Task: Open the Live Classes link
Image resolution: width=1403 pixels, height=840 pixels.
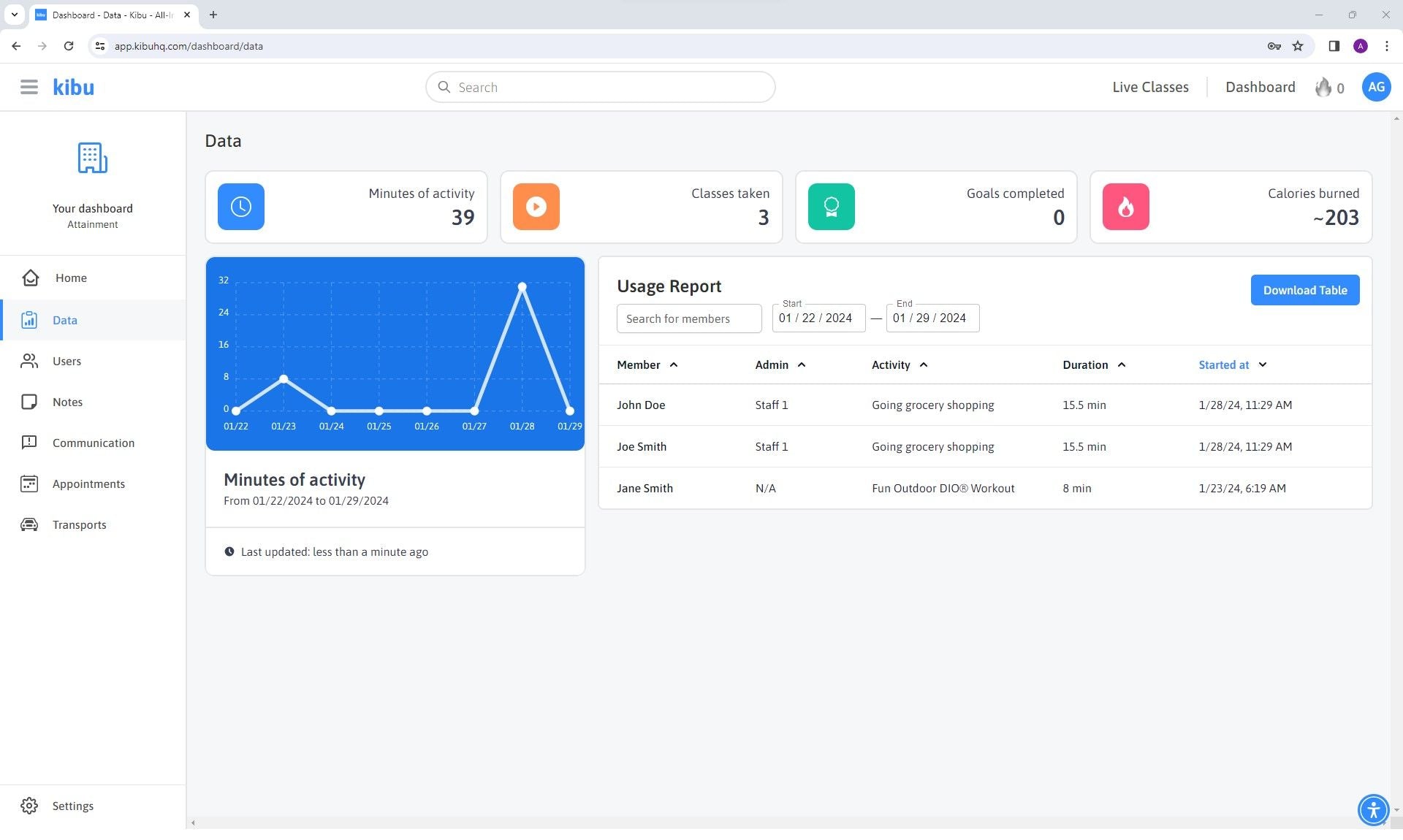Action: (x=1149, y=87)
